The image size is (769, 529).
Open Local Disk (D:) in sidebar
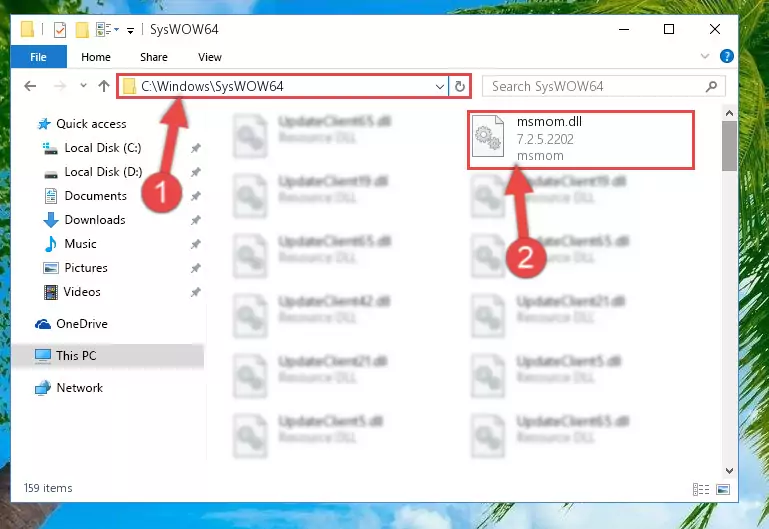(x=103, y=172)
